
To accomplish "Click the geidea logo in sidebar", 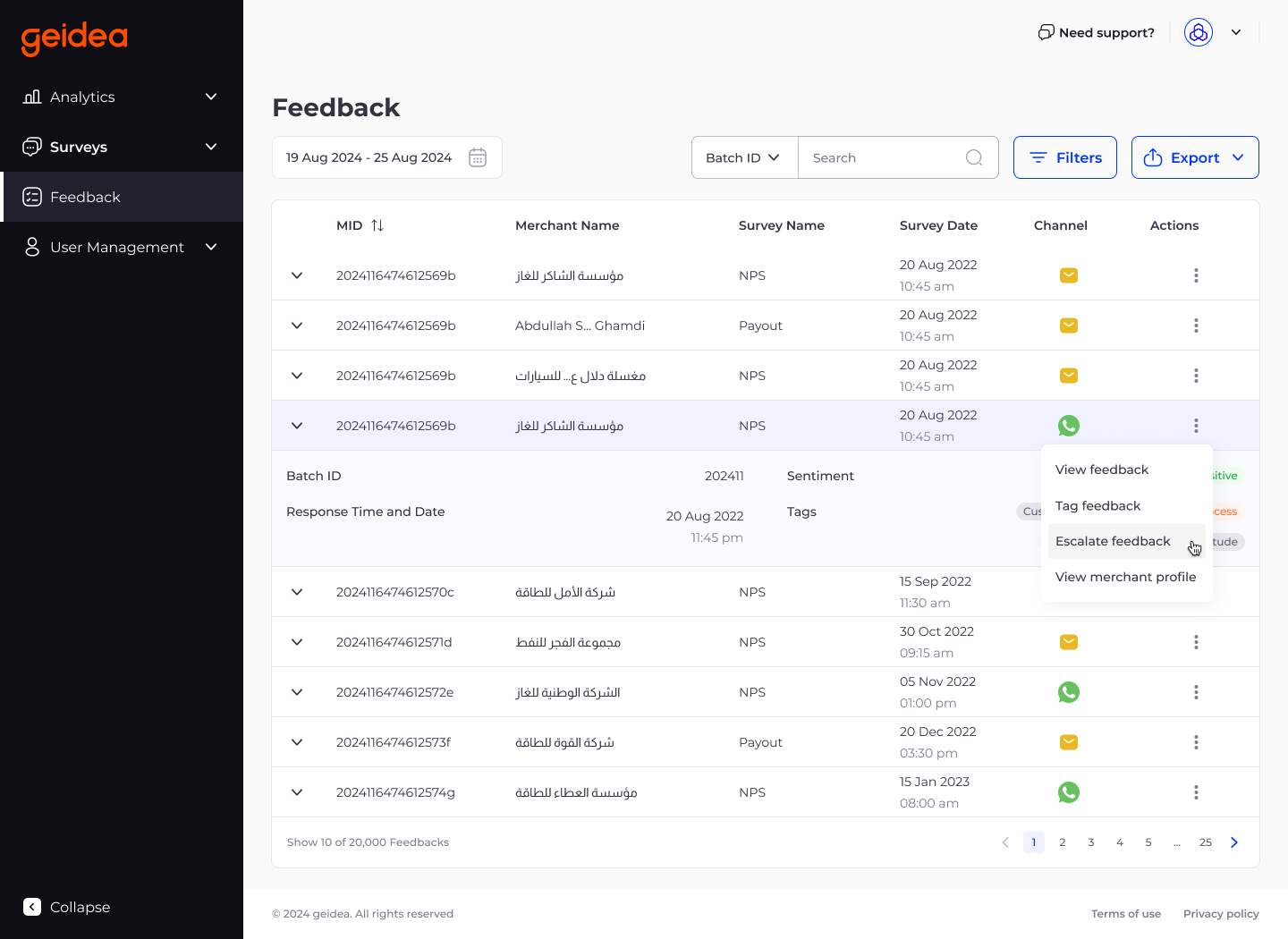I will pyautogui.click(x=74, y=38).
